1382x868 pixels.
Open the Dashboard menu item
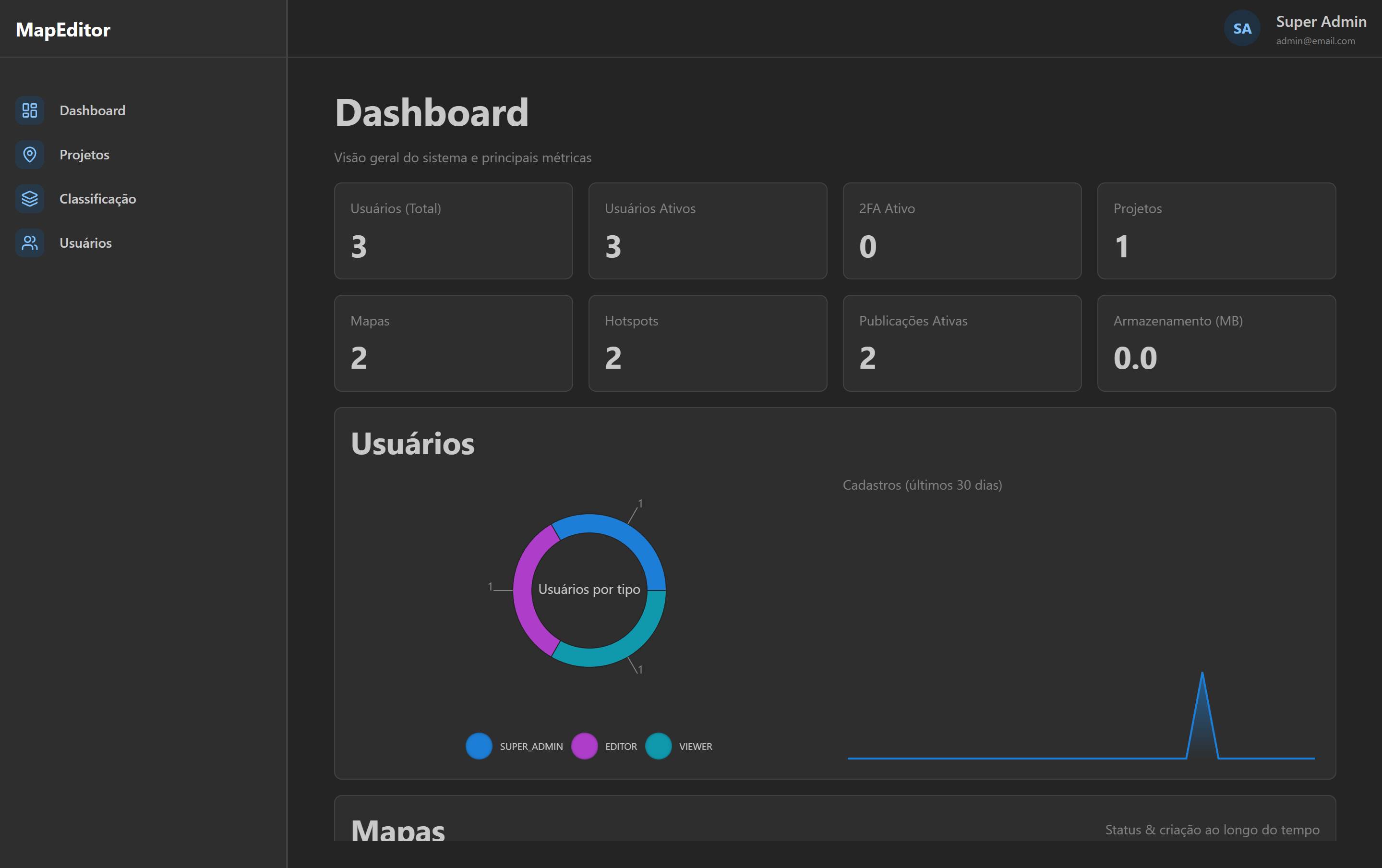click(x=92, y=110)
